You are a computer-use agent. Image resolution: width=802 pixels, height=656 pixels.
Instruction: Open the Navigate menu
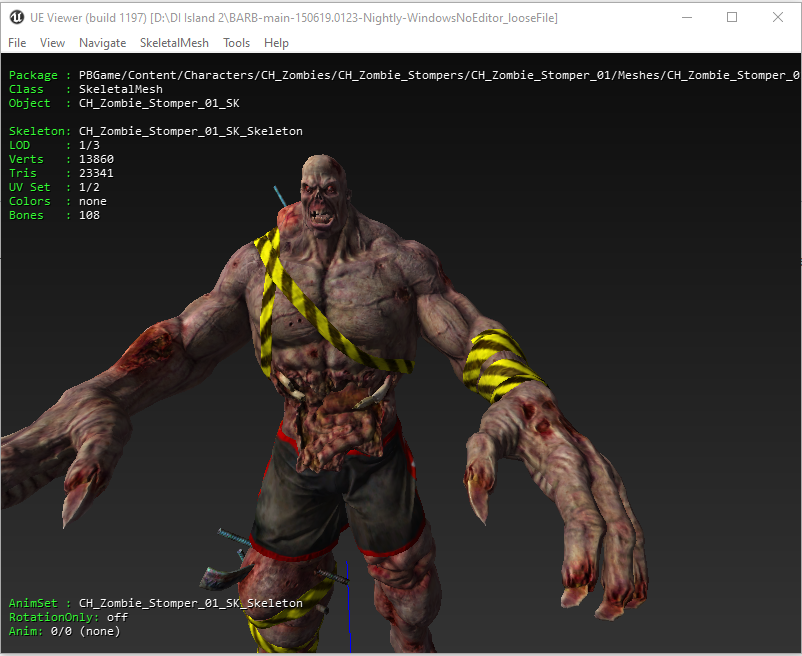pos(102,43)
